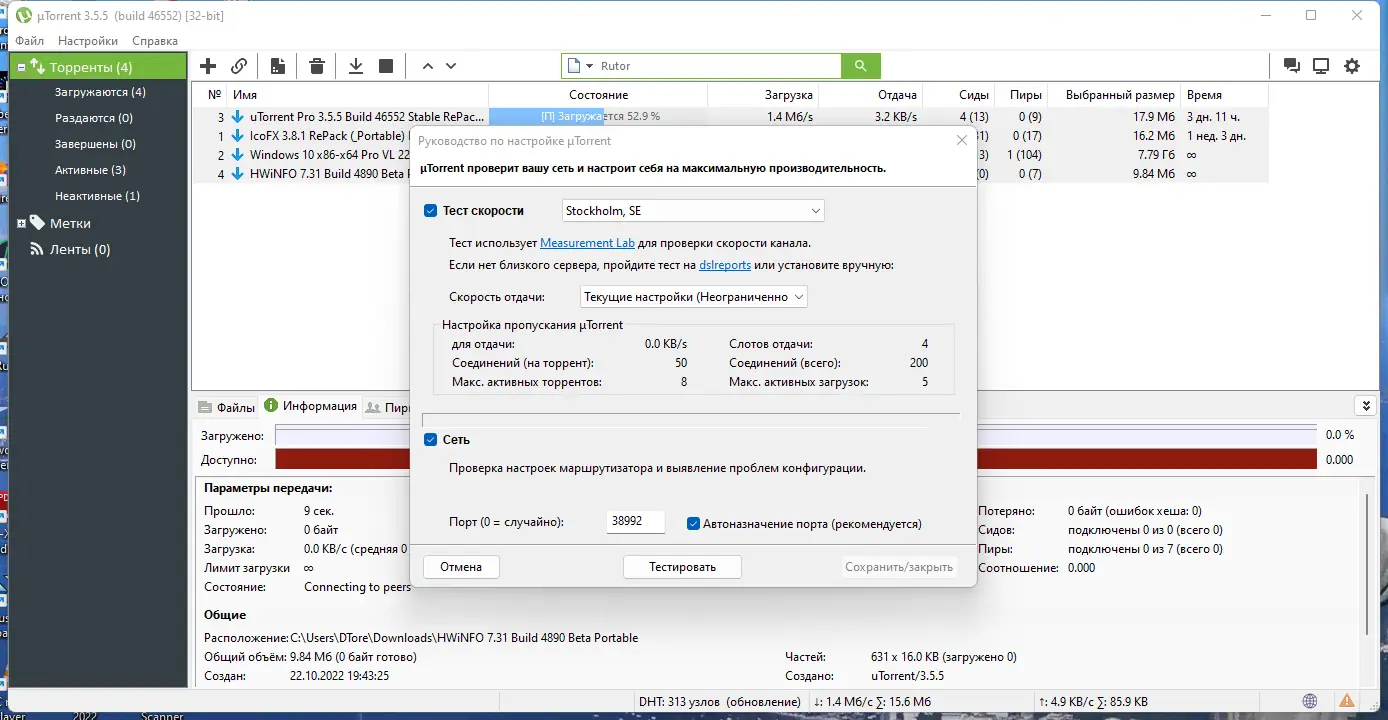
Task: Click the tag icon beside Метки
Action: [37, 223]
